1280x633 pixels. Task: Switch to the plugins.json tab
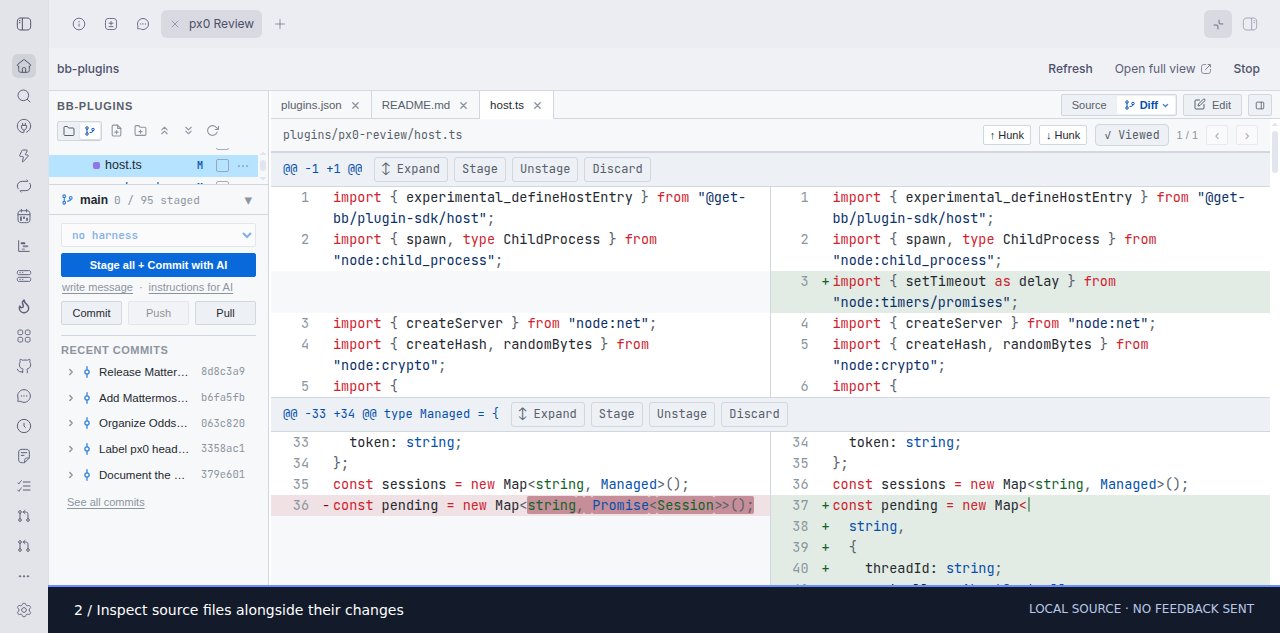(x=311, y=105)
